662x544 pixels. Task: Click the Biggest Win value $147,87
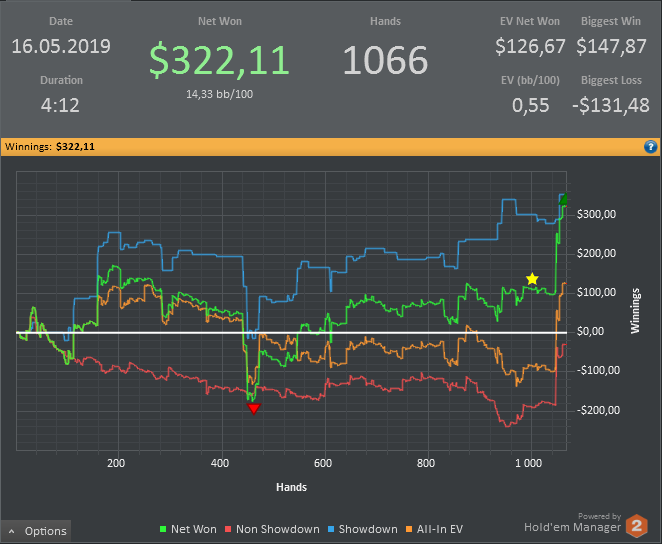point(611,46)
